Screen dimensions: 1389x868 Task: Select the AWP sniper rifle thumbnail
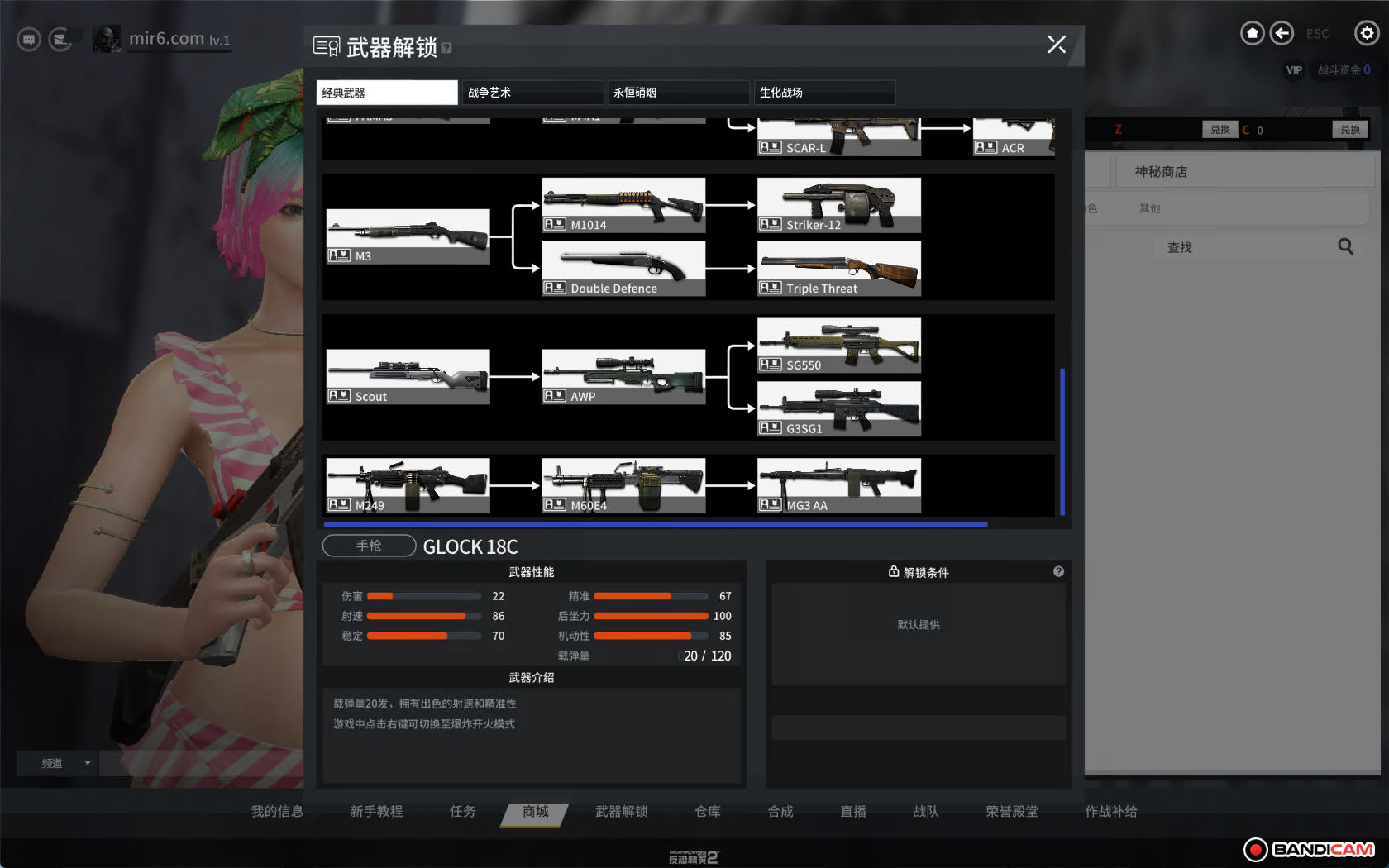tap(623, 376)
